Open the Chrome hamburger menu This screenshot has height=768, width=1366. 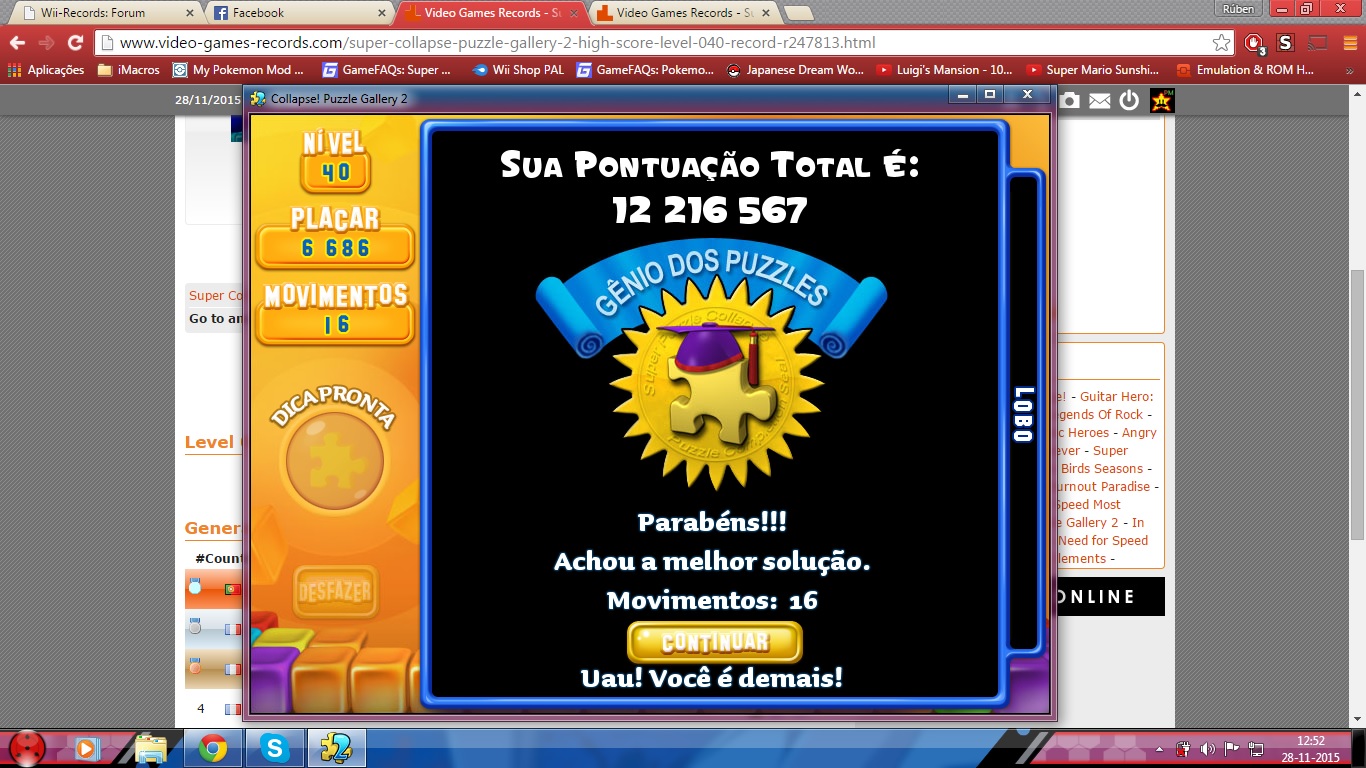[1348, 43]
